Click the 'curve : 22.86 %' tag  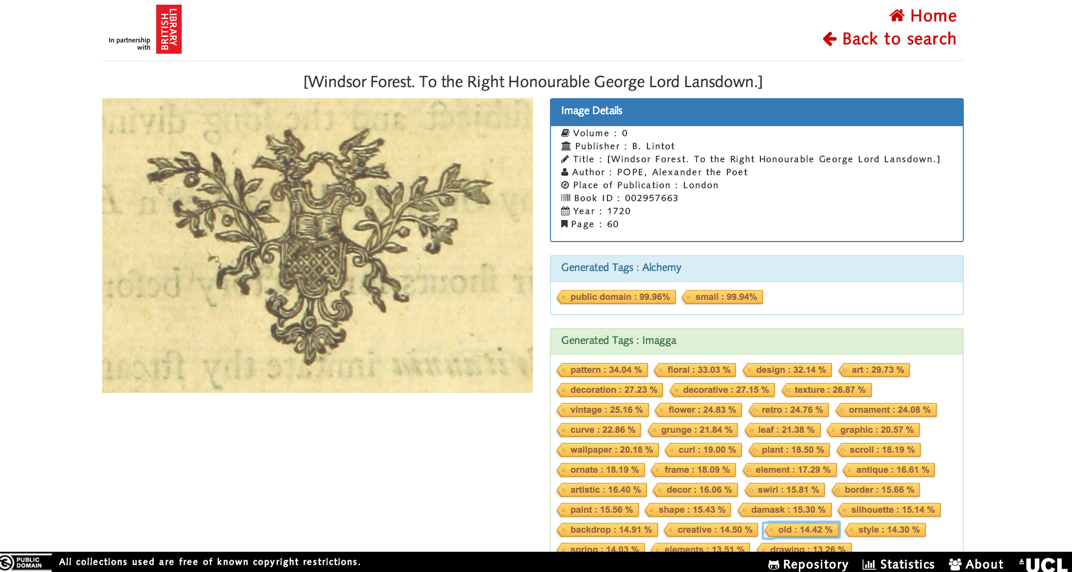click(600, 430)
